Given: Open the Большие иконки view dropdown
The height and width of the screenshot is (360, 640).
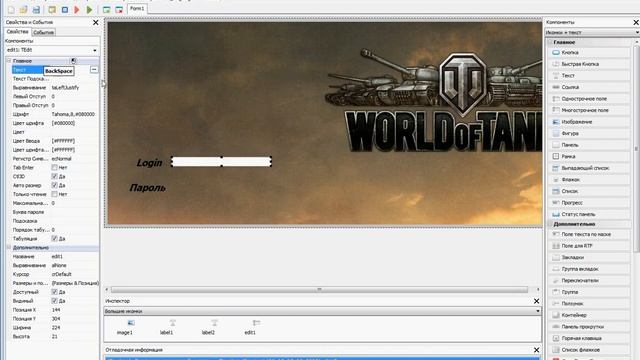Looking at the screenshot, I should [538, 311].
